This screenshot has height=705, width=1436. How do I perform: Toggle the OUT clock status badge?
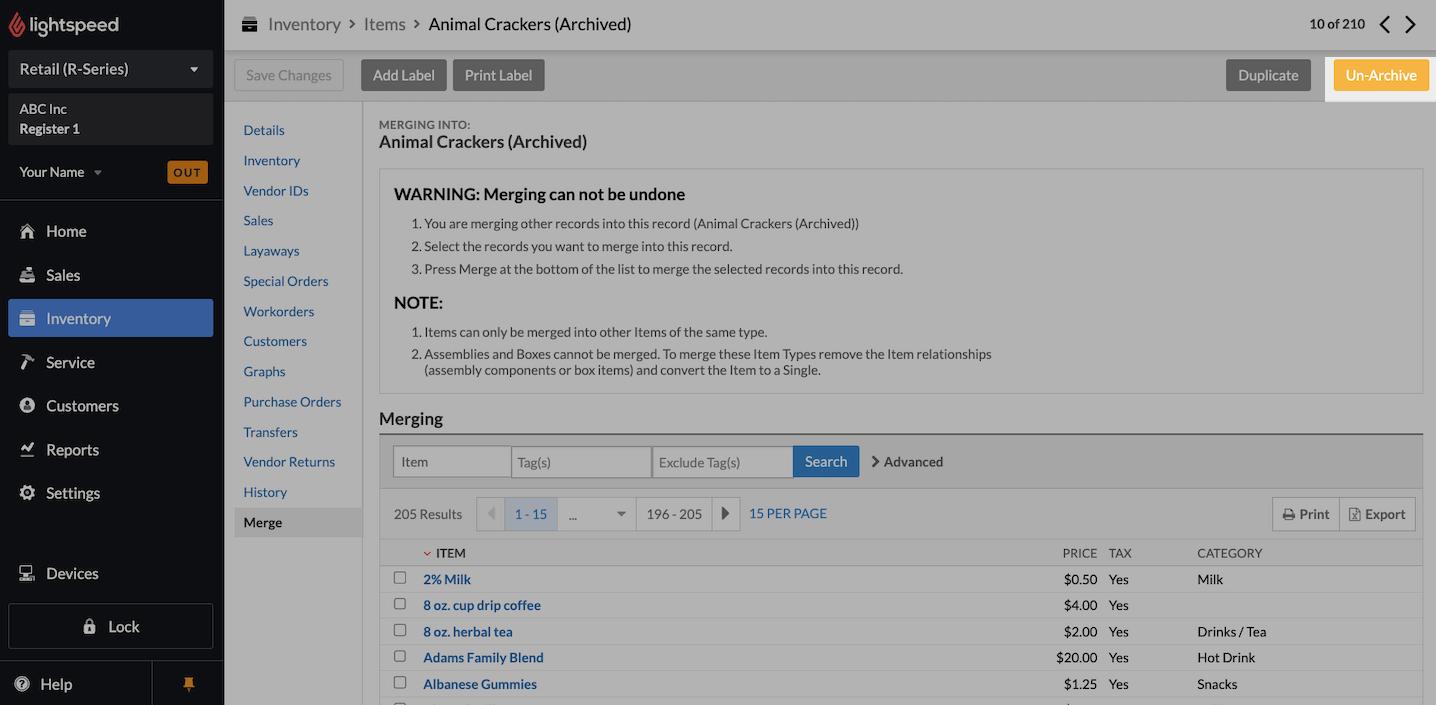tap(187, 172)
